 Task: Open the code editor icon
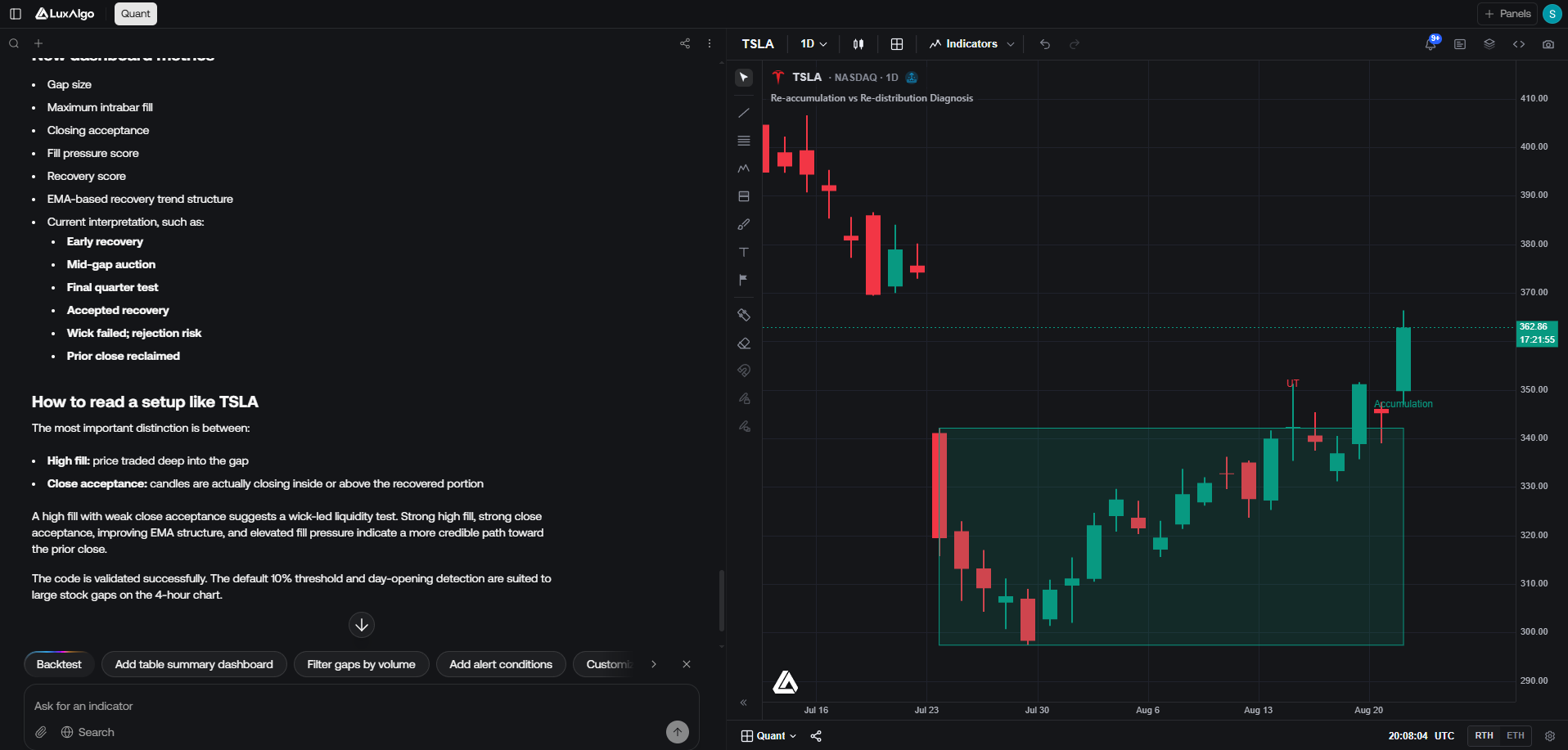point(1519,44)
